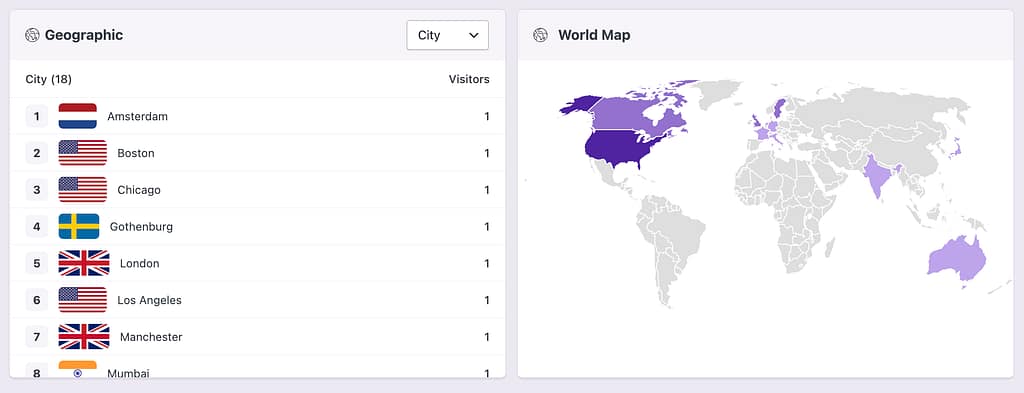
Task: Select the Chicago city name
Action: [138, 190]
